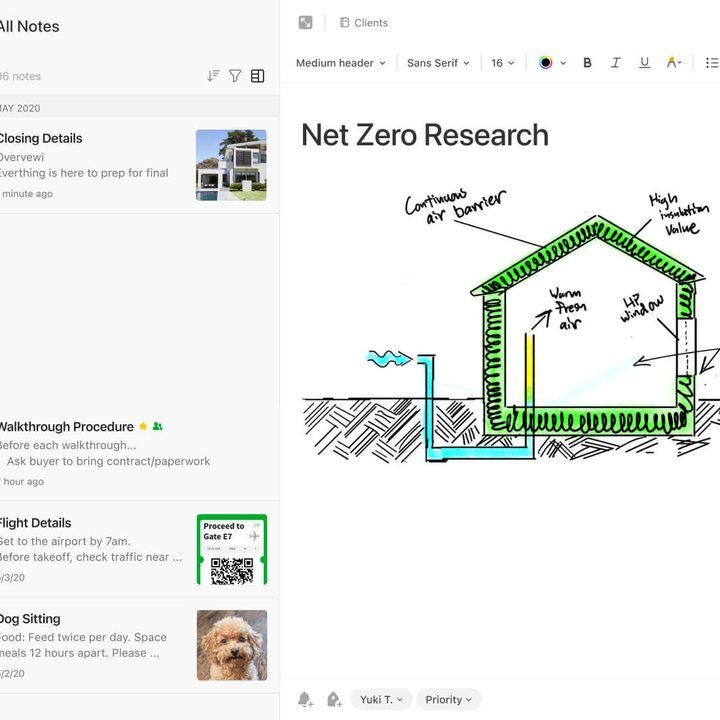Click the All Notes heading

coord(29,27)
